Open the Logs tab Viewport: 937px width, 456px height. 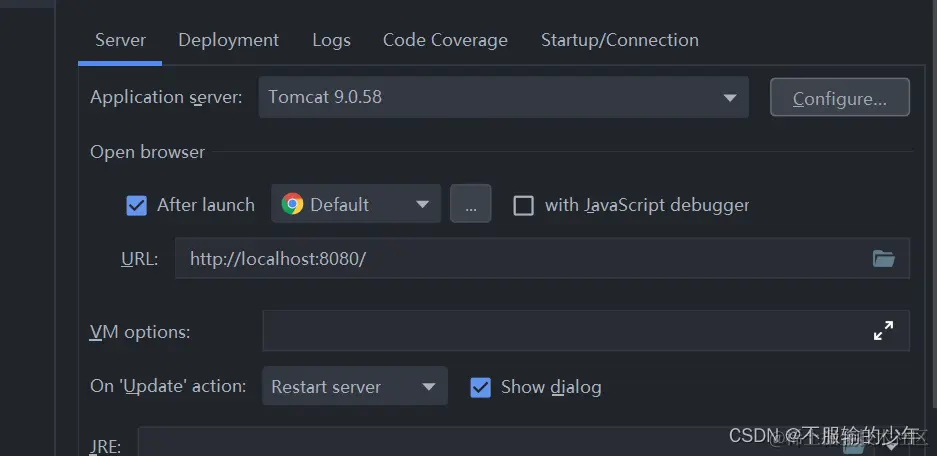[x=331, y=40]
